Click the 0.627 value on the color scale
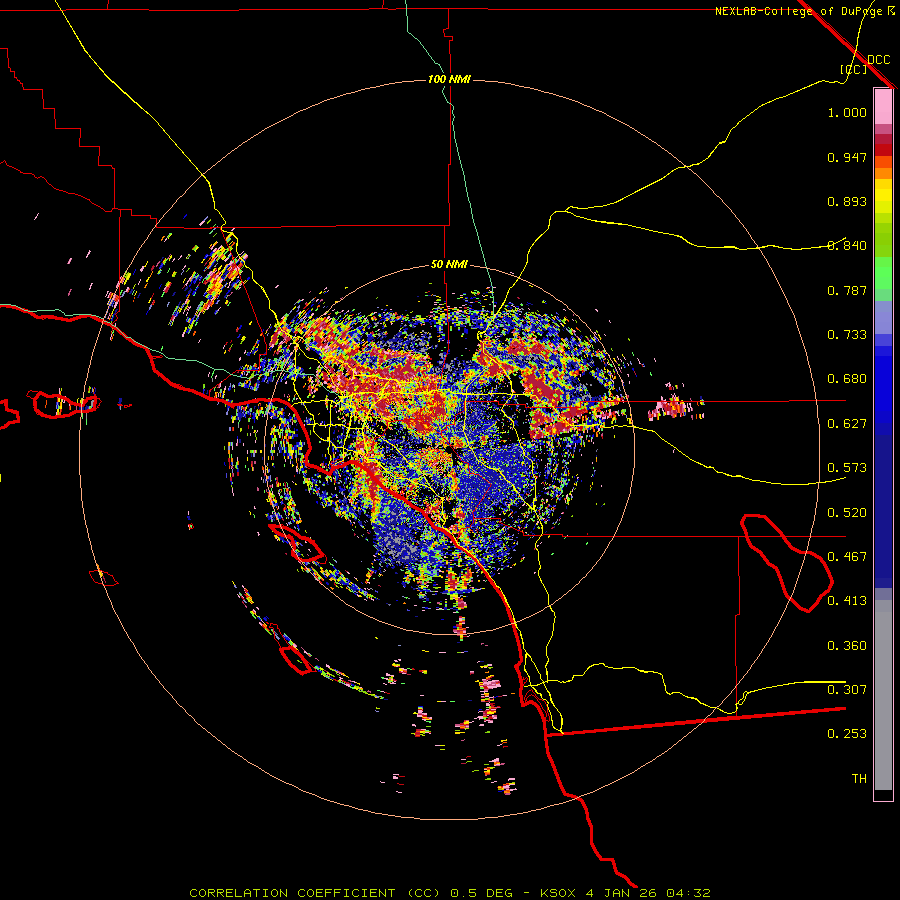 pyautogui.click(x=847, y=424)
